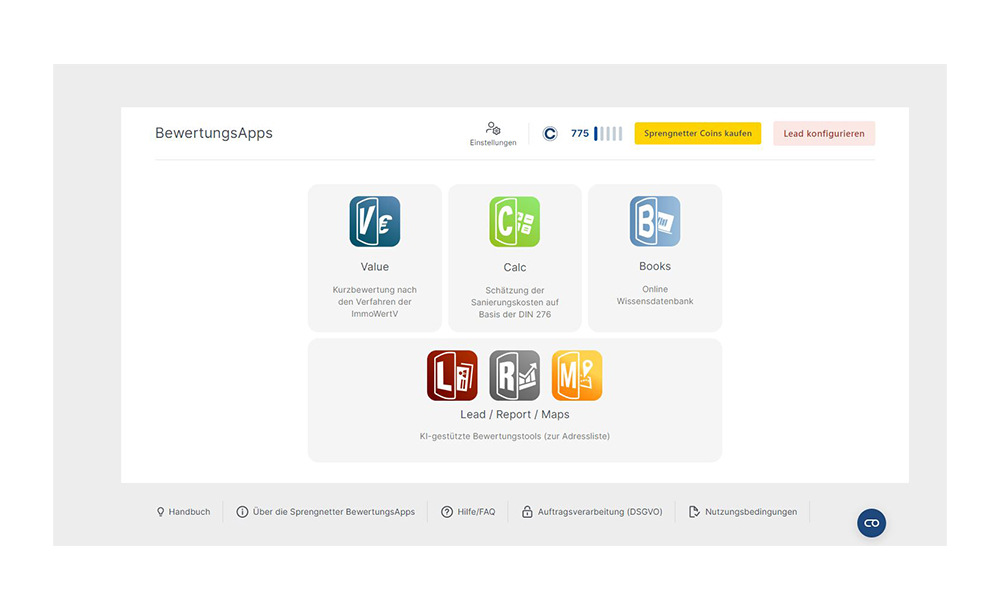Screen dimensions: 1000x610
Task: Click the Einstellungen label text
Action: 493,142
